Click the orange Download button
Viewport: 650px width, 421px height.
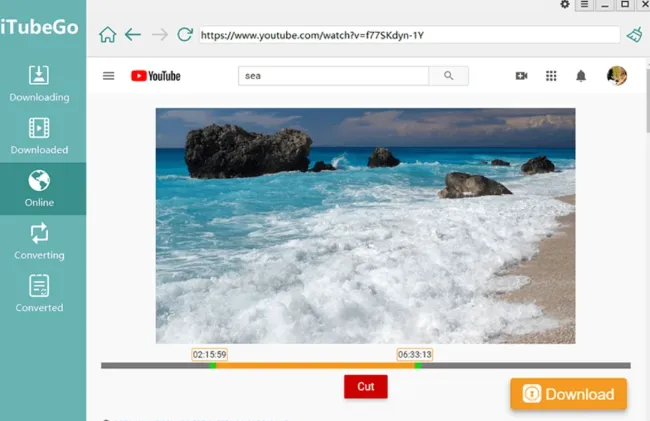(568, 394)
